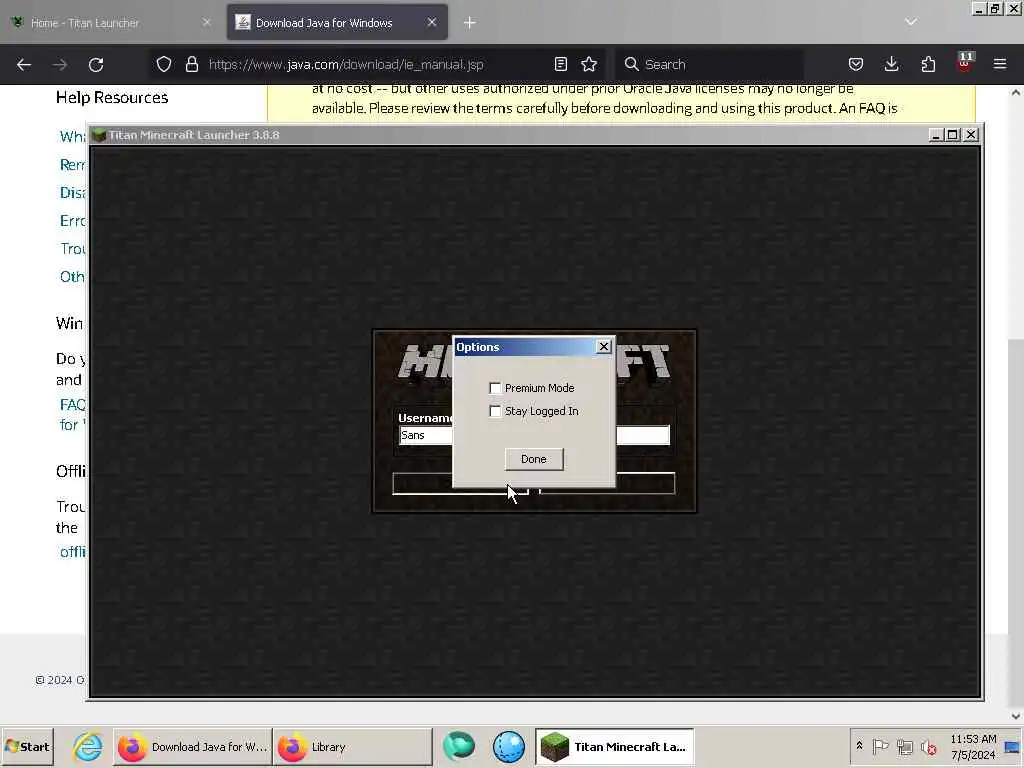This screenshot has width=1024, height=768.
Task: Click the Done button in Options
Action: (x=534, y=459)
